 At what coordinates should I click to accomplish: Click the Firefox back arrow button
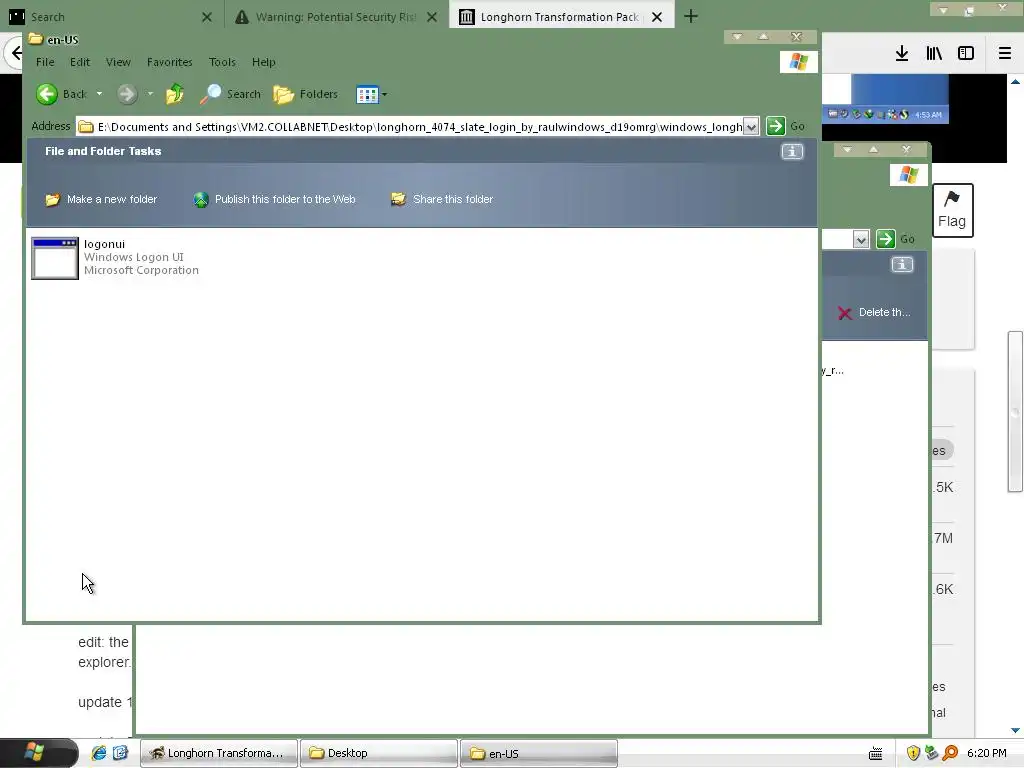coord(16,53)
